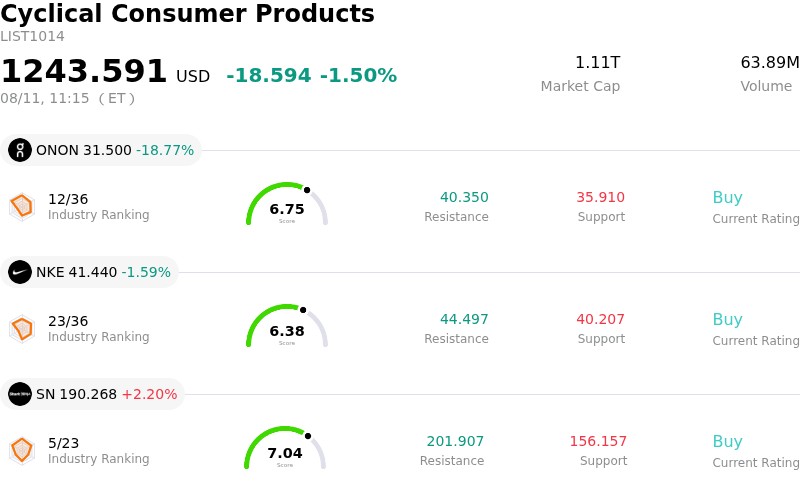Click the 1.11T Market Cap figure
The height and width of the screenshot is (488, 800).
[x=597, y=62]
